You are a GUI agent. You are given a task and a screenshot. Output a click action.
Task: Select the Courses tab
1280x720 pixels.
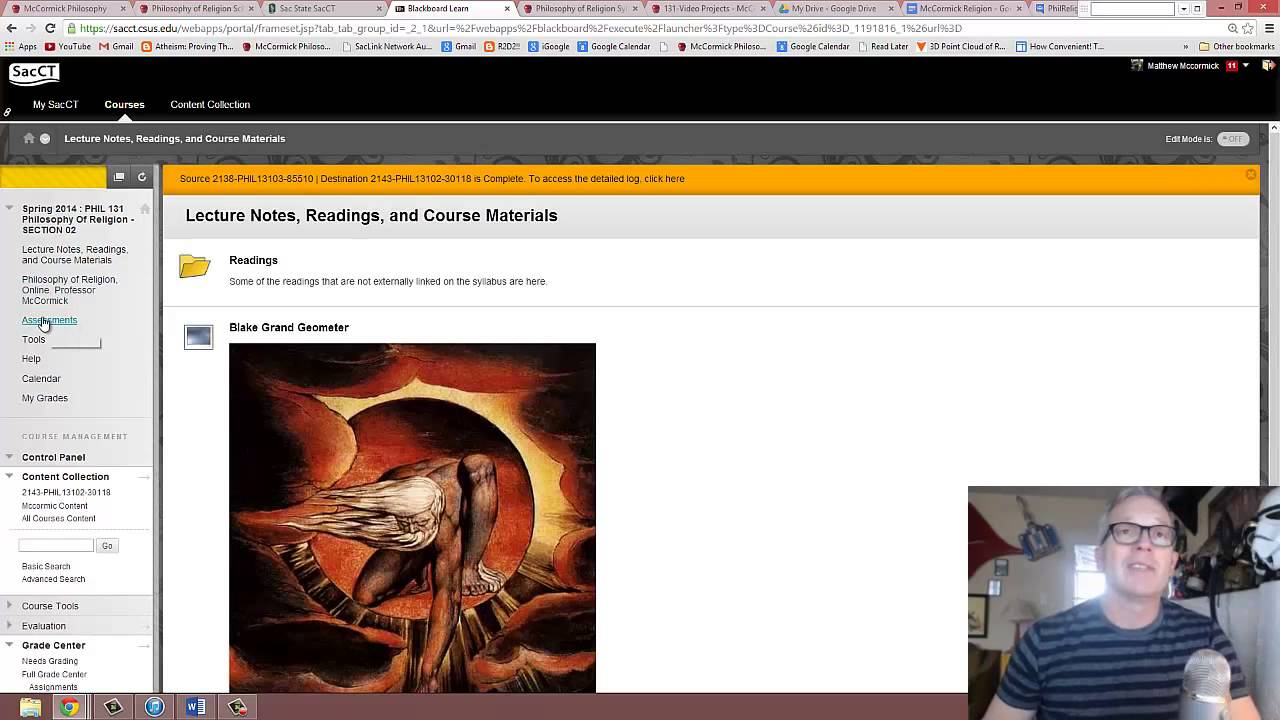pos(124,105)
